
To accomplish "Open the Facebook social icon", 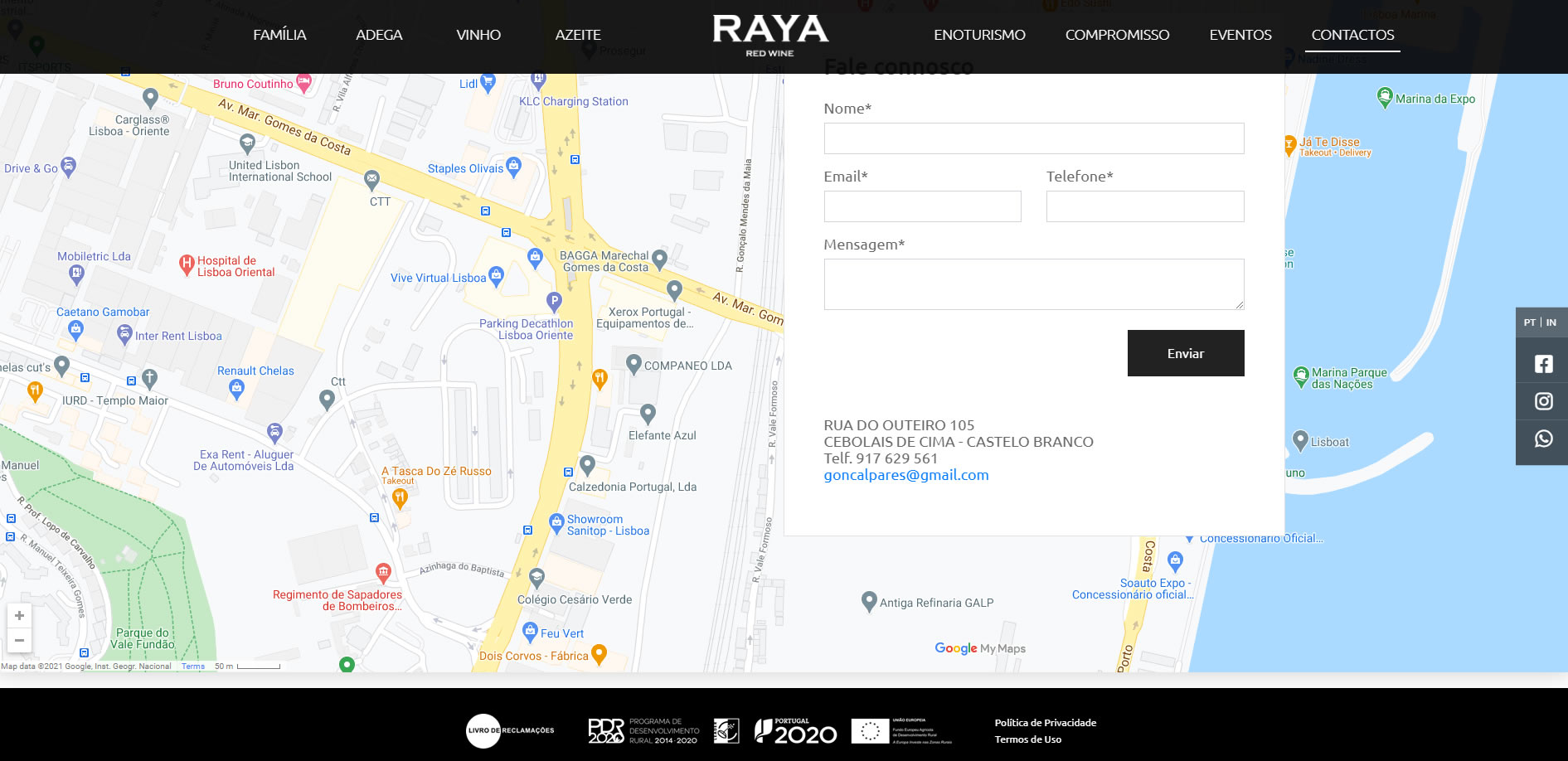I will 1543,364.
